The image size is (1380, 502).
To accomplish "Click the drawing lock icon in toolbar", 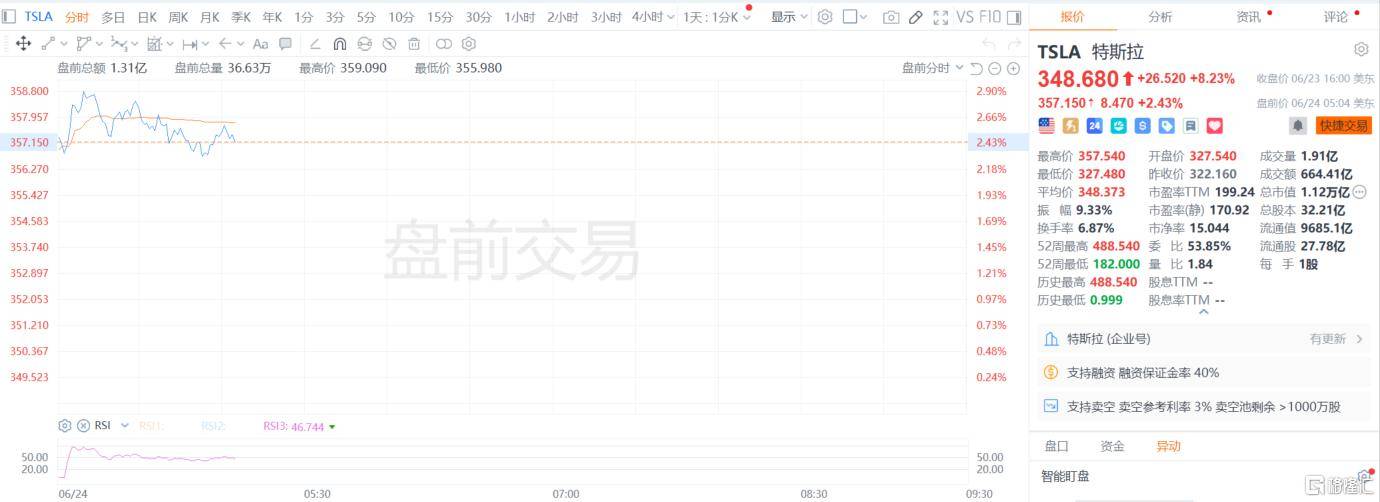I will point(364,43).
